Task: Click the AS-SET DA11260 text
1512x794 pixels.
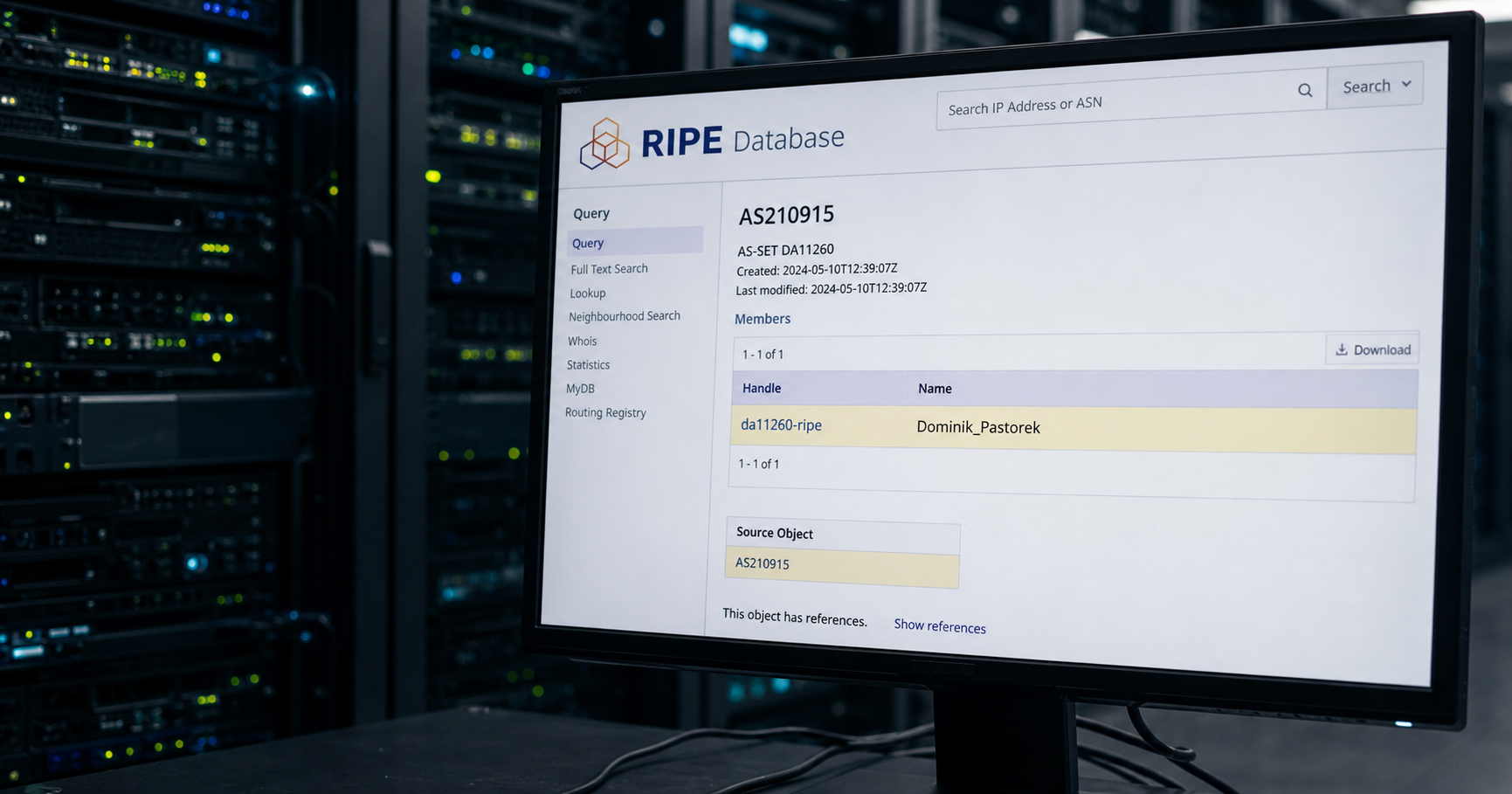Action: (785, 250)
